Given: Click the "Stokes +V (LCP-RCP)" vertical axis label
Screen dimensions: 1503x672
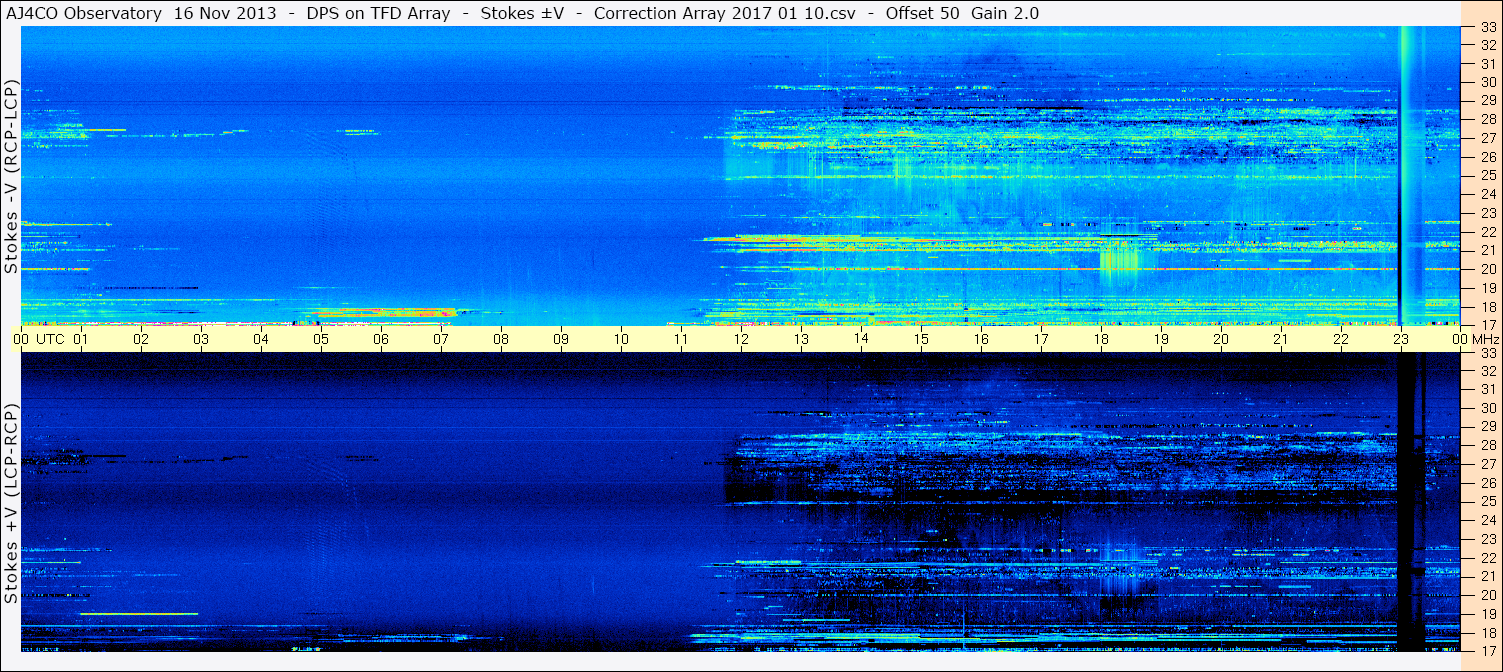Looking at the screenshot, I should point(11,504).
